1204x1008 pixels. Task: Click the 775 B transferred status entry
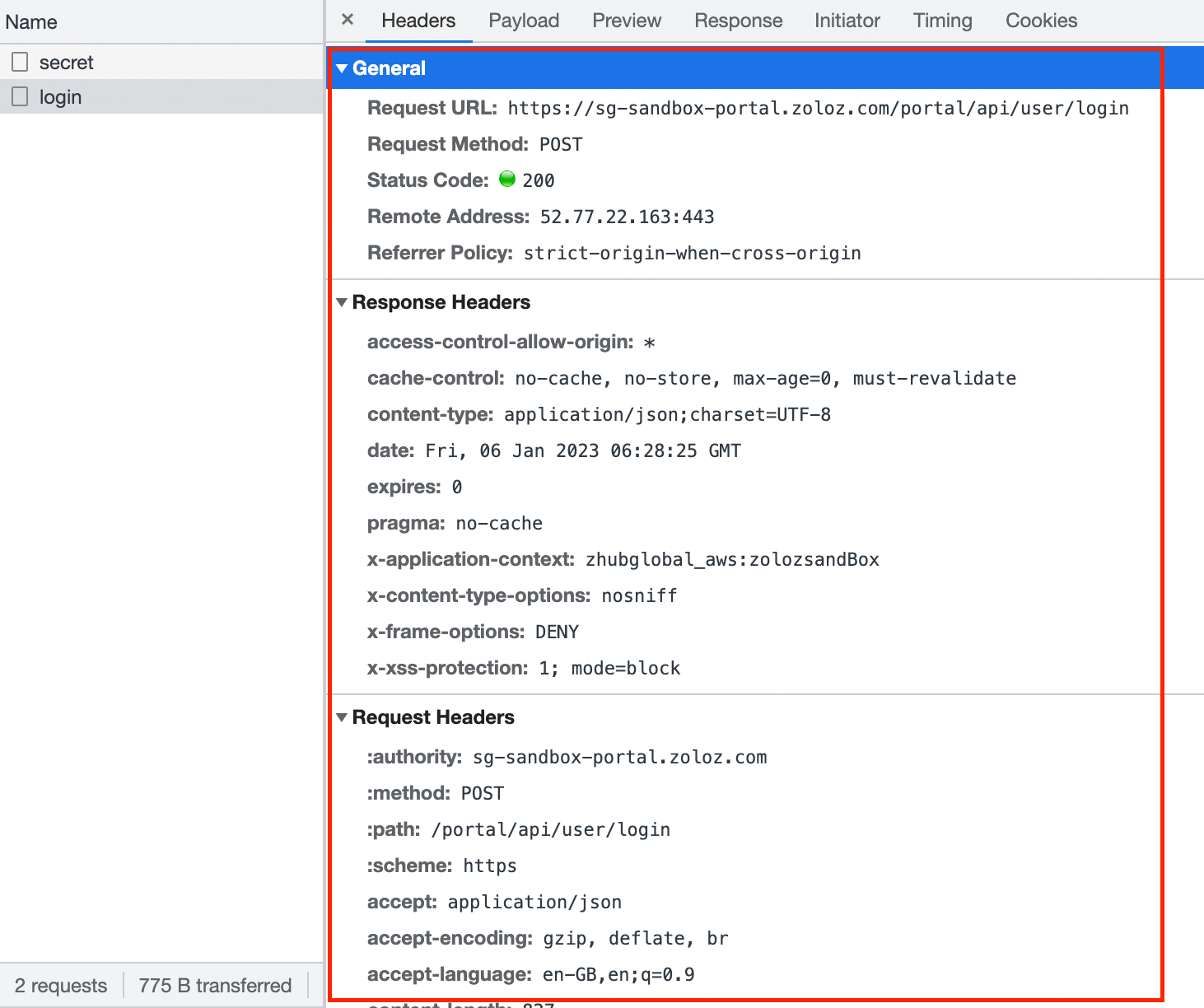[215, 986]
